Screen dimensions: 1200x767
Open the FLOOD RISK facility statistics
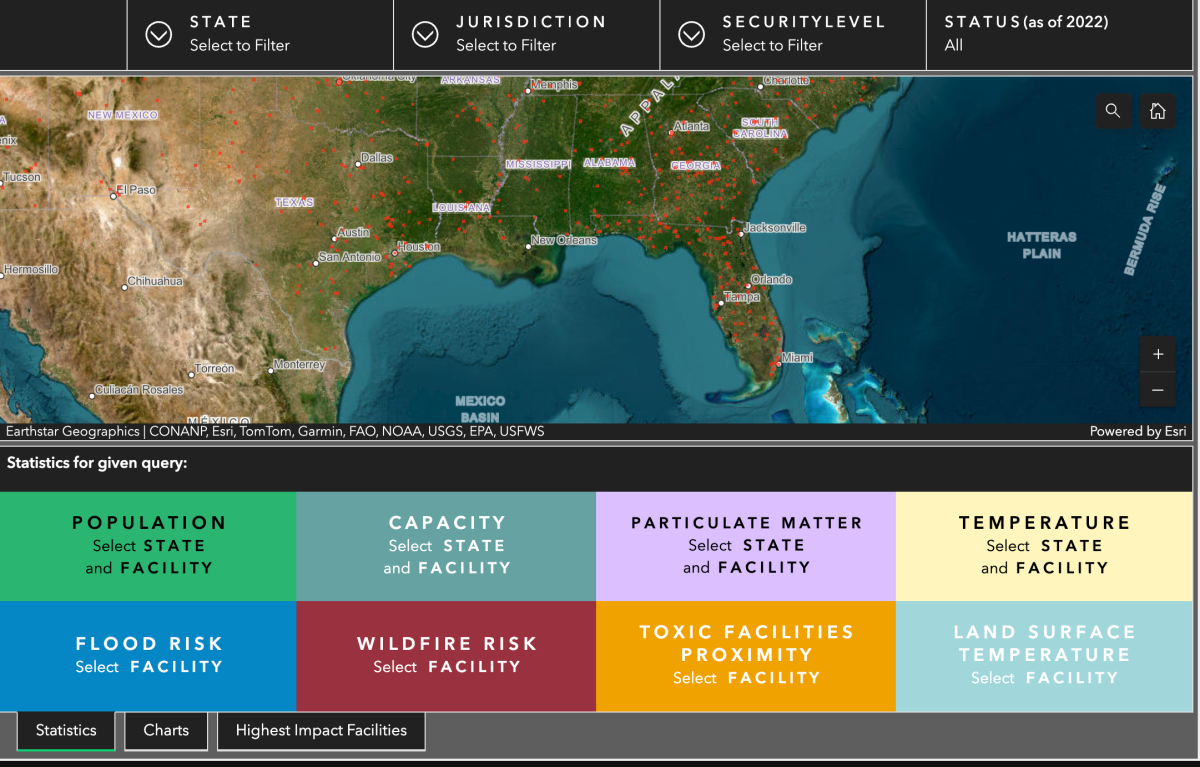click(x=148, y=656)
